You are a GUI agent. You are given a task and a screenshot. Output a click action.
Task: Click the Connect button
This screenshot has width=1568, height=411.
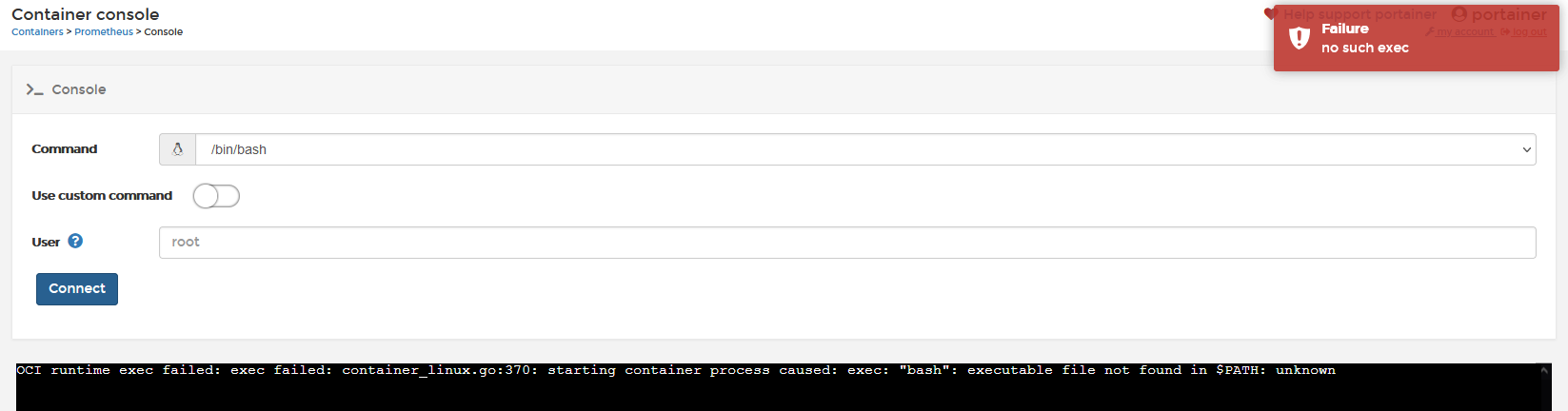point(77,289)
